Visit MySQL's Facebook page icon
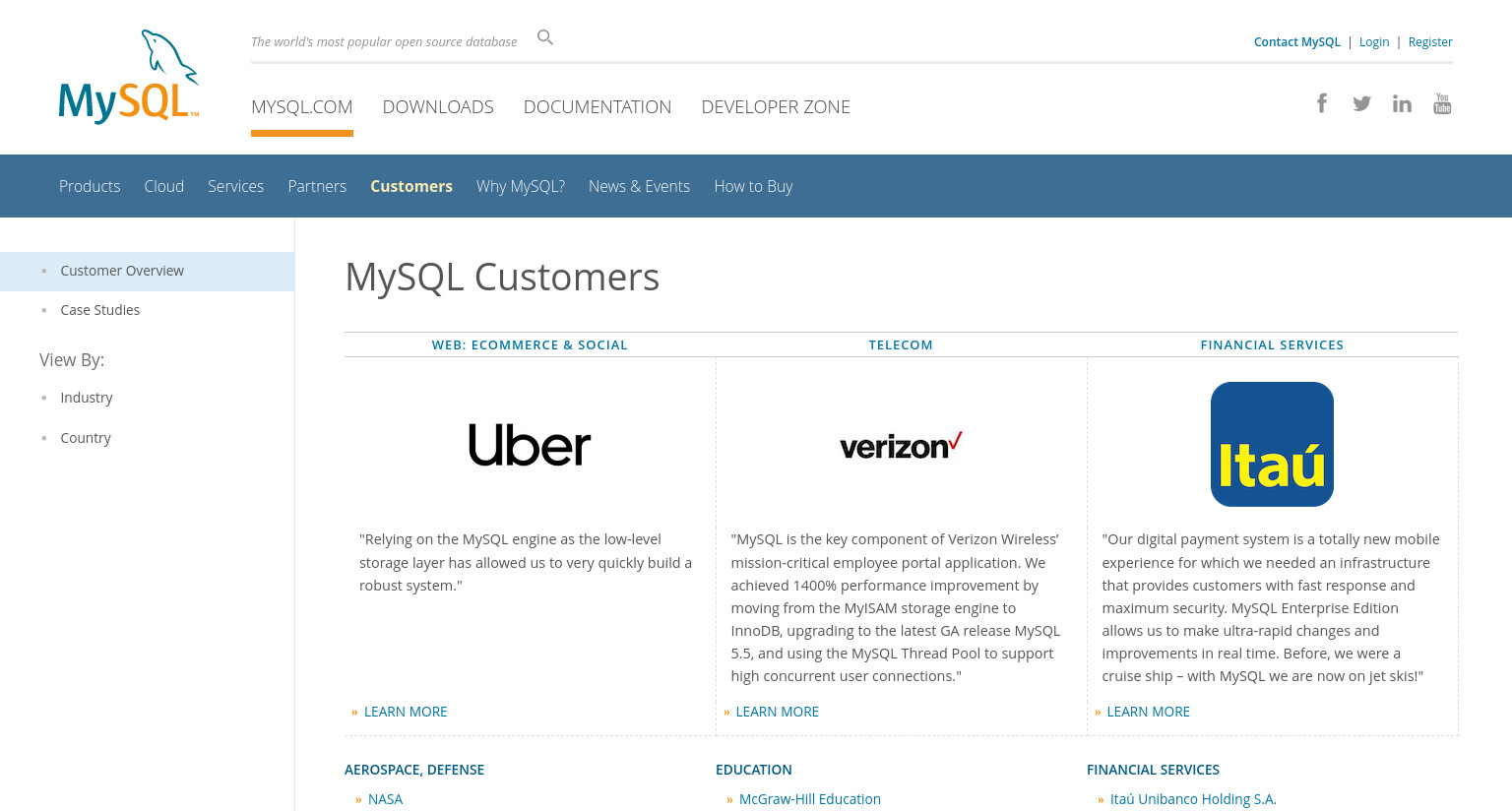 [x=1322, y=103]
